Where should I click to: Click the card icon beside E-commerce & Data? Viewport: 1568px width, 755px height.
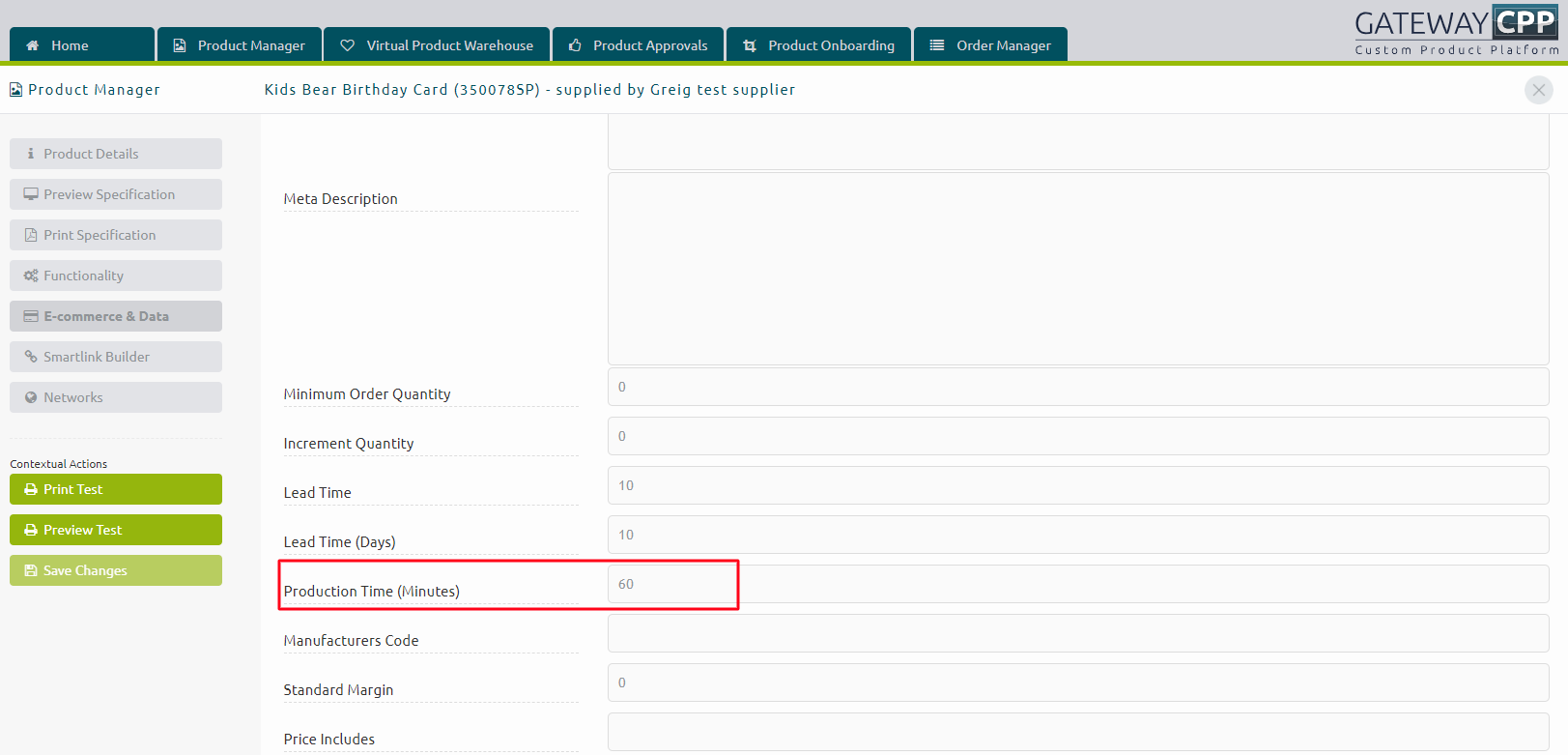tap(31, 316)
